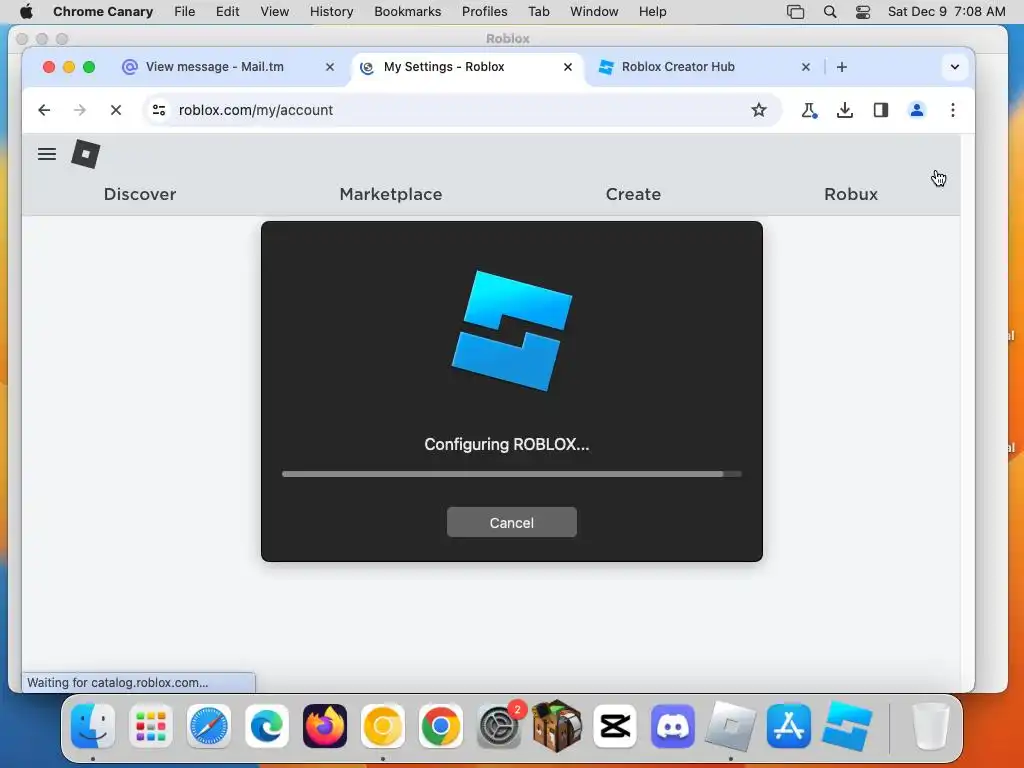Open the History menu
The height and width of the screenshot is (768, 1024).
[331, 12]
